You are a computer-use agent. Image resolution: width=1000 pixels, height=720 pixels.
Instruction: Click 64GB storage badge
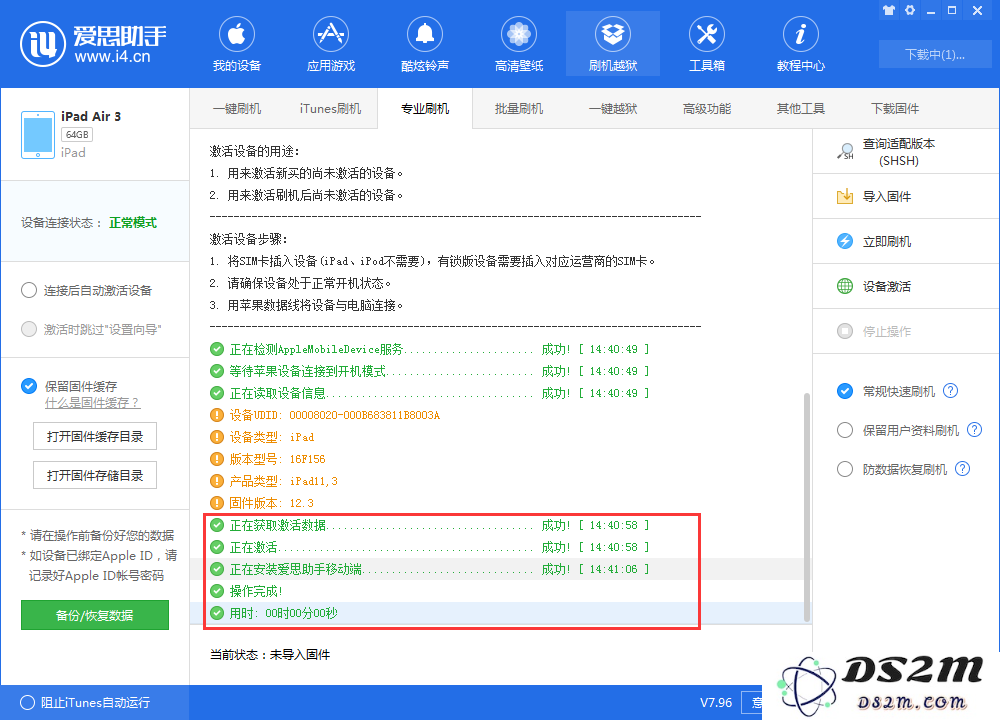tap(77, 135)
